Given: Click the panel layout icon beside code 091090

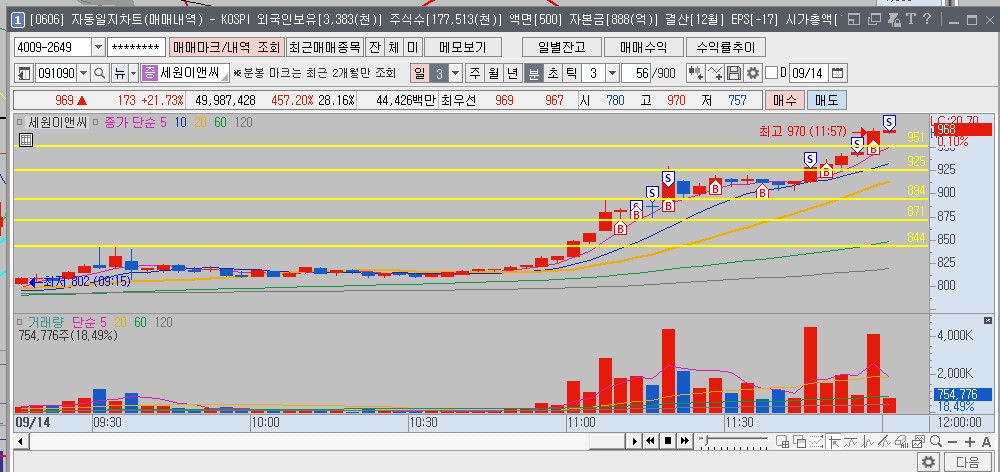Looking at the screenshot, I should coord(24,73).
